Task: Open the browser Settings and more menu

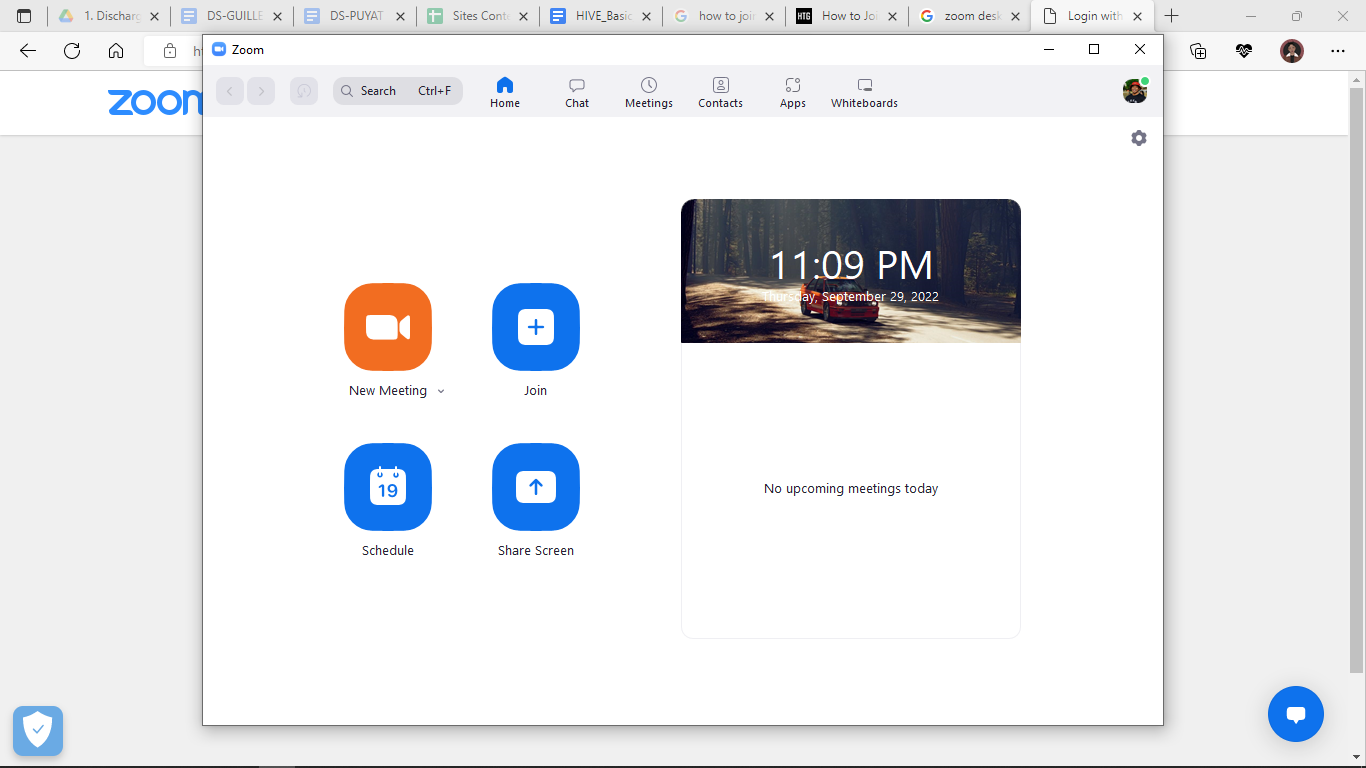Action: tap(1338, 51)
